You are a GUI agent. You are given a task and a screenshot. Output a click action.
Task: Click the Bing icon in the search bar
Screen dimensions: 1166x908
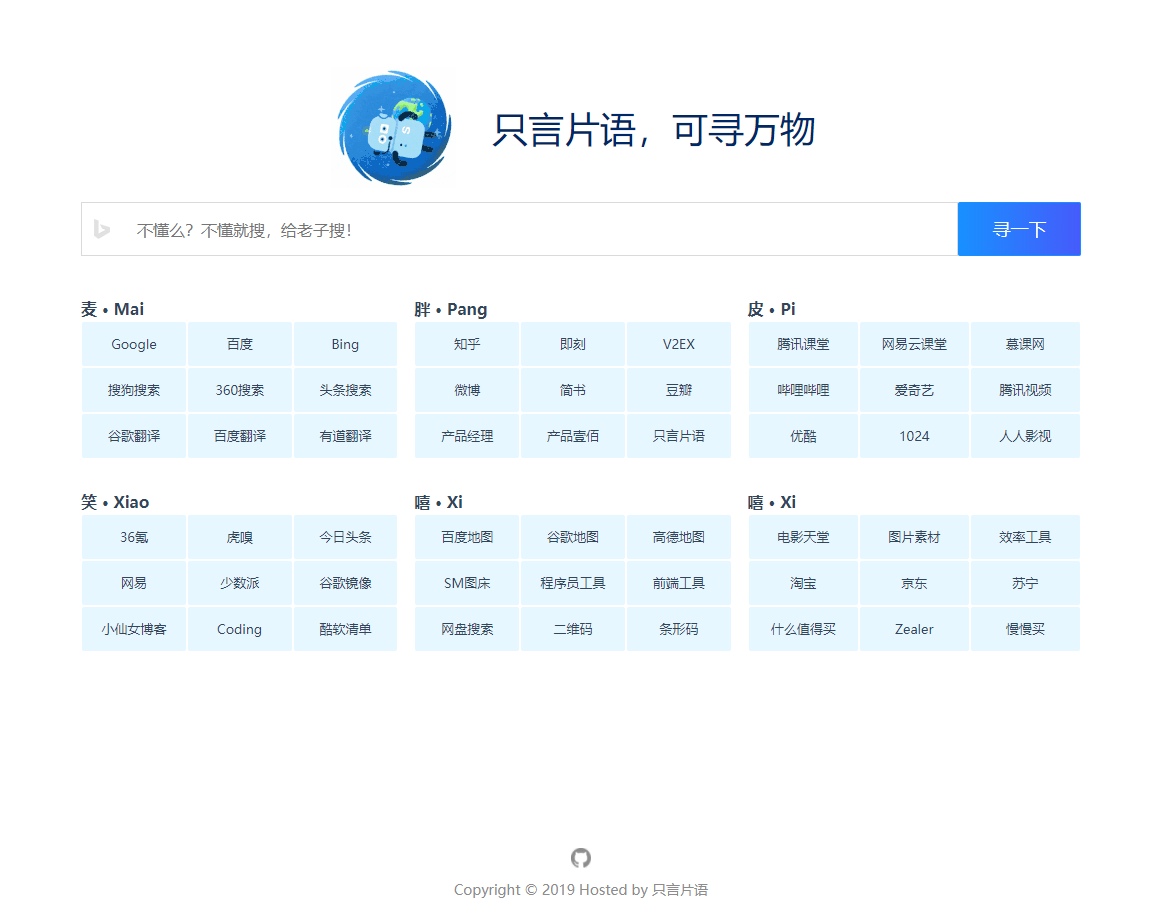[x=103, y=229]
